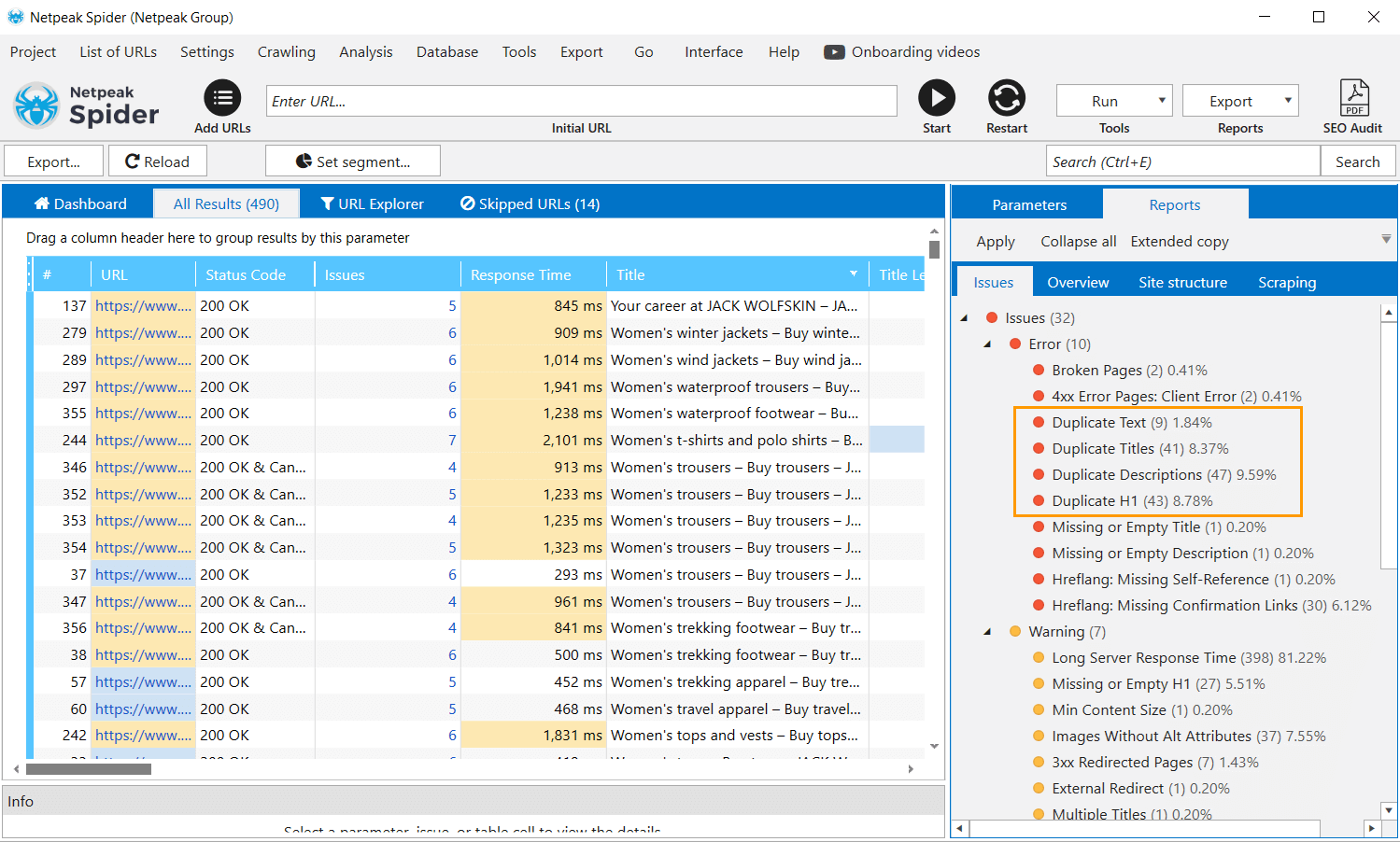
Task: Switch to the Parameters tab
Action: coord(1029,205)
